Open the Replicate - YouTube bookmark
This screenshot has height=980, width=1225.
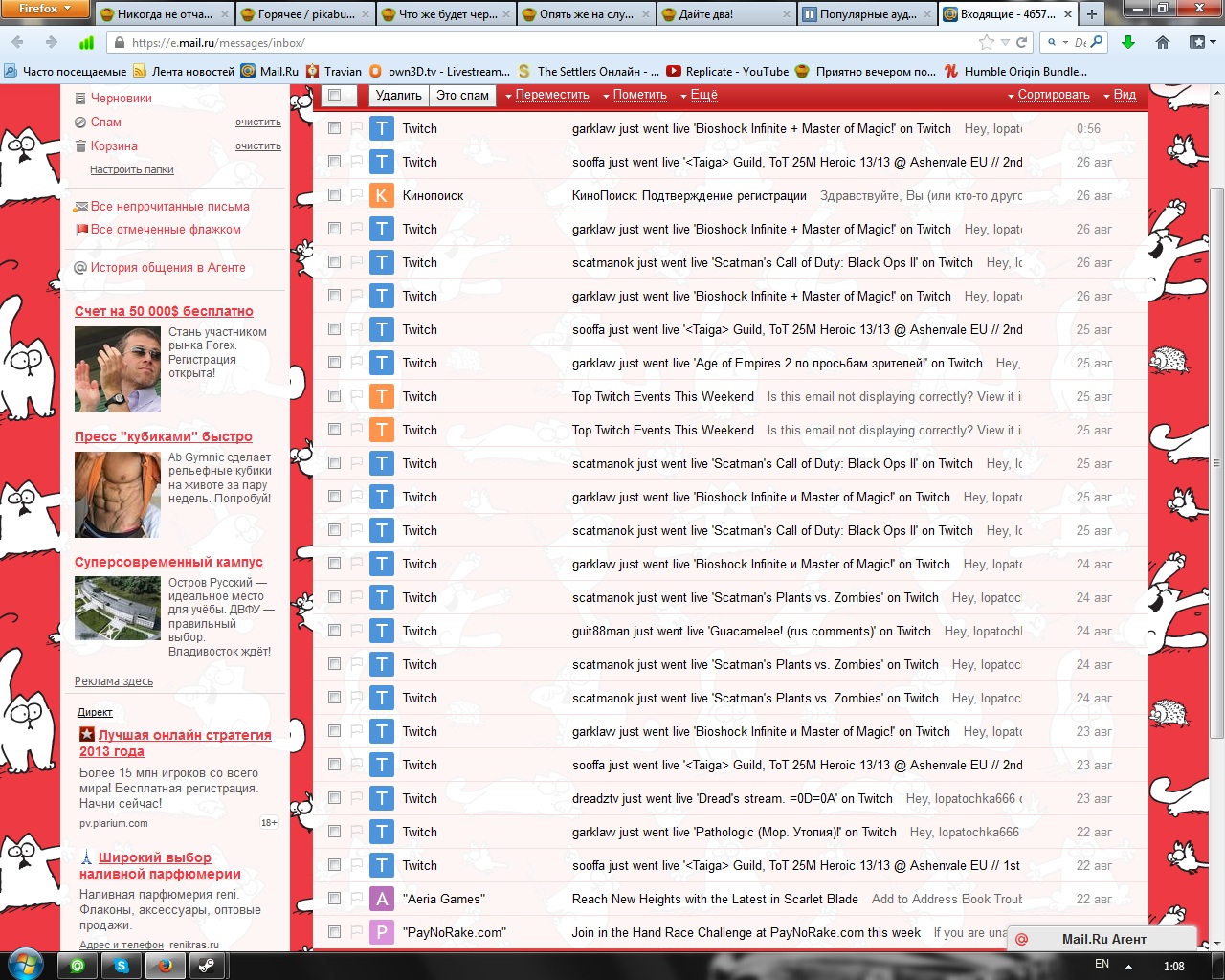click(727, 71)
